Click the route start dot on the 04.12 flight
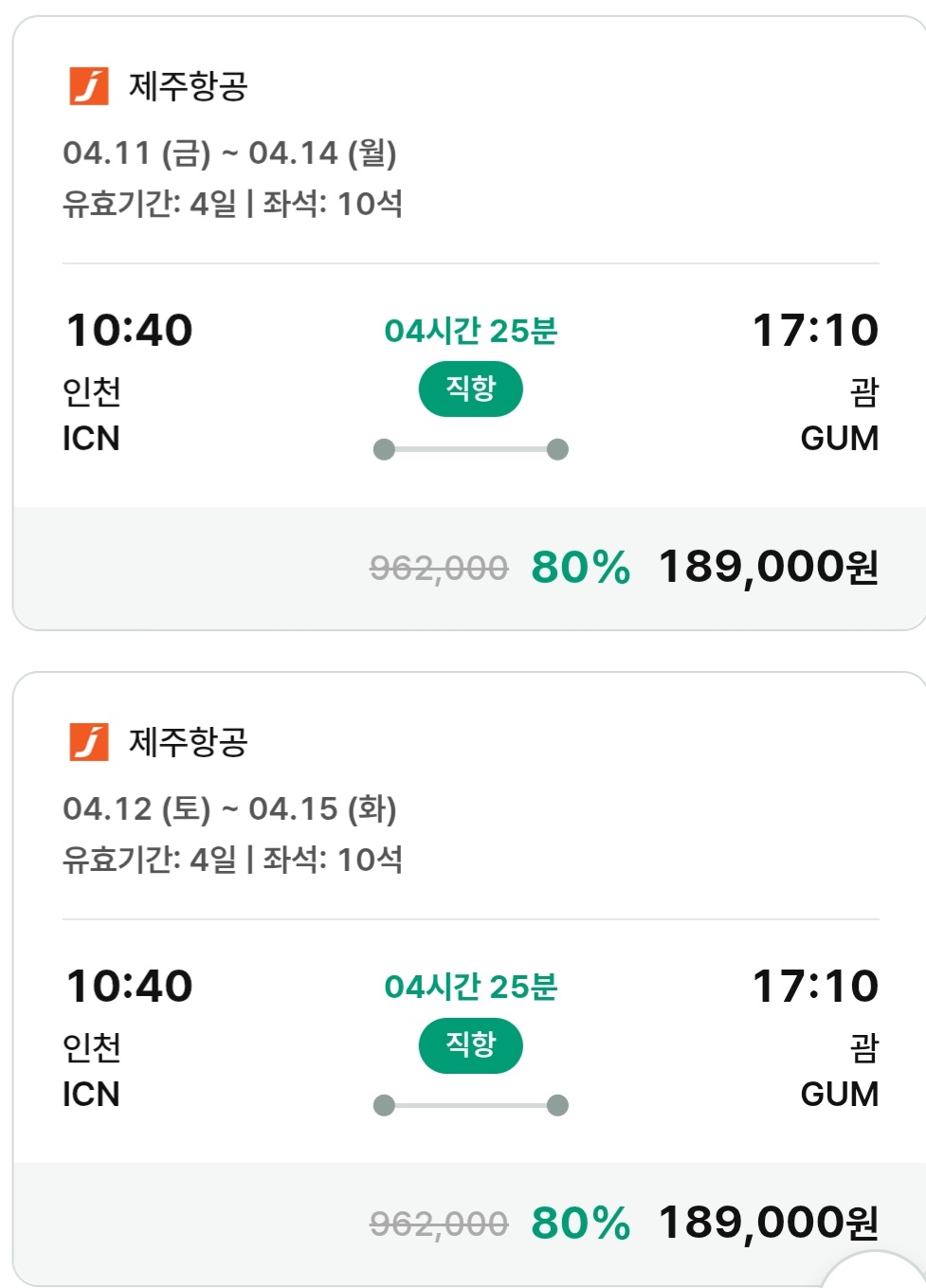Viewport: 926px width, 1288px height. pos(384,1105)
